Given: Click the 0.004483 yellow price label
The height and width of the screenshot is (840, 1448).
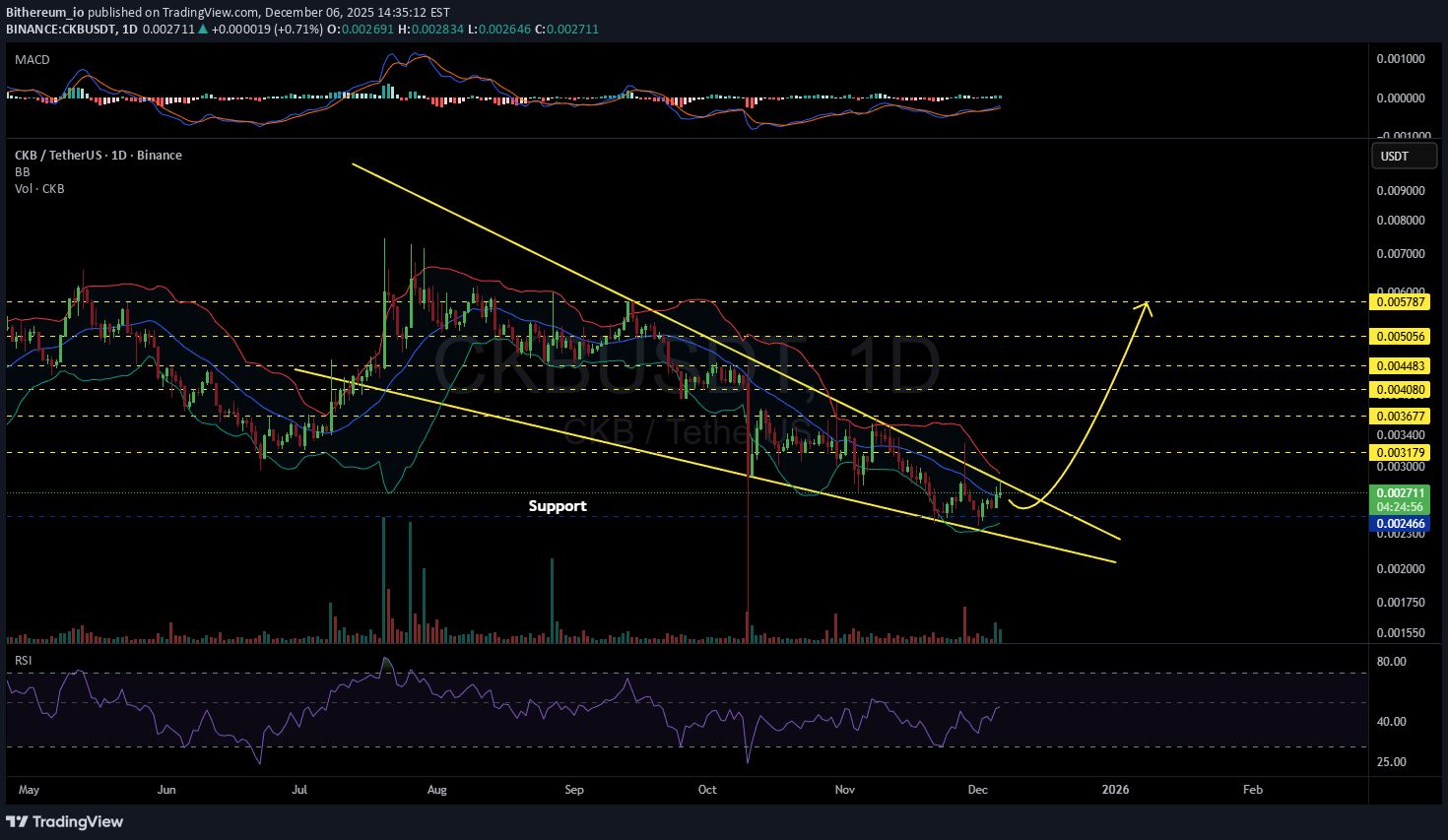Looking at the screenshot, I should tap(1399, 366).
